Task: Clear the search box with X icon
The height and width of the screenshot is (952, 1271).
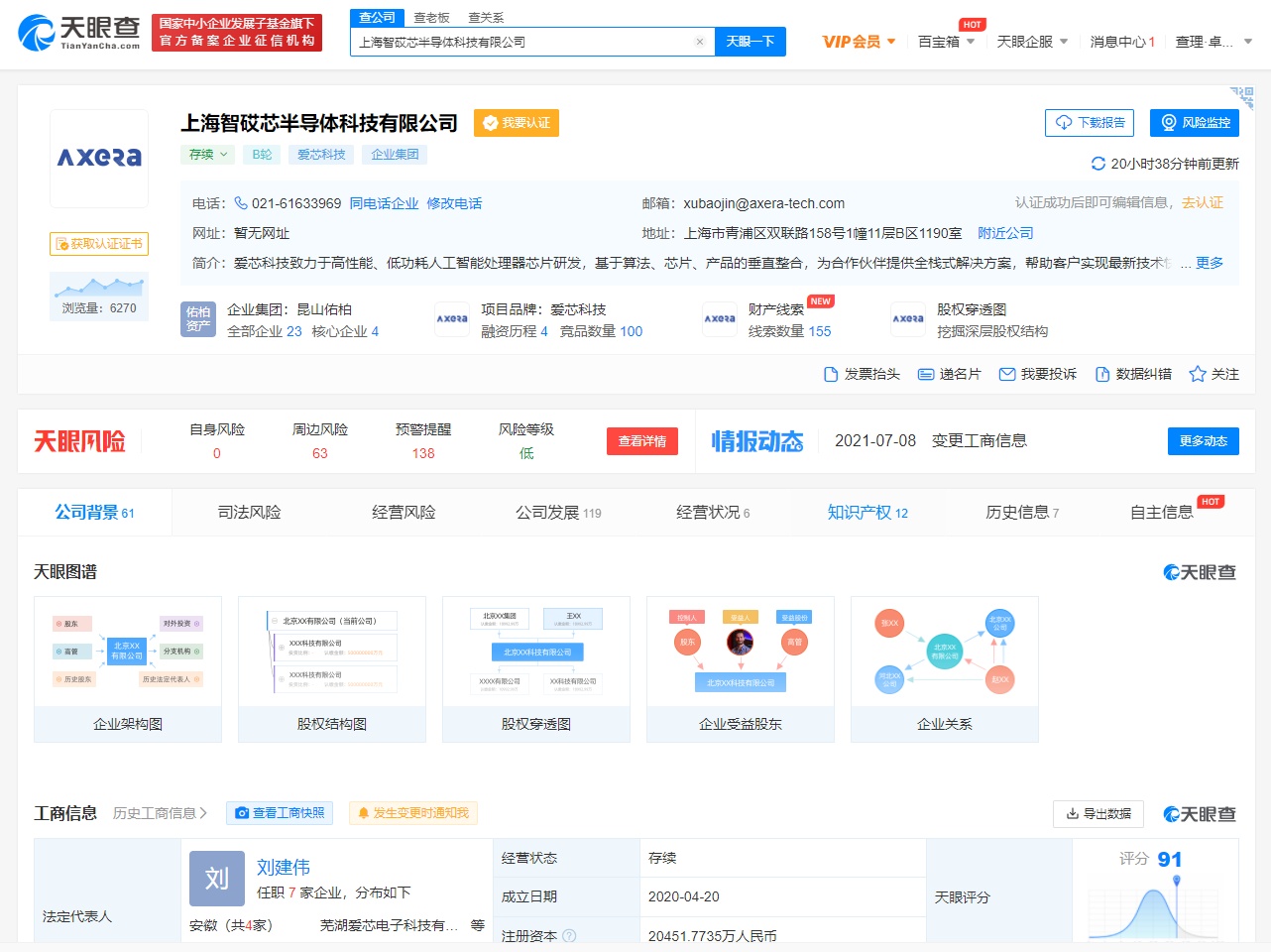Action: click(700, 42)
